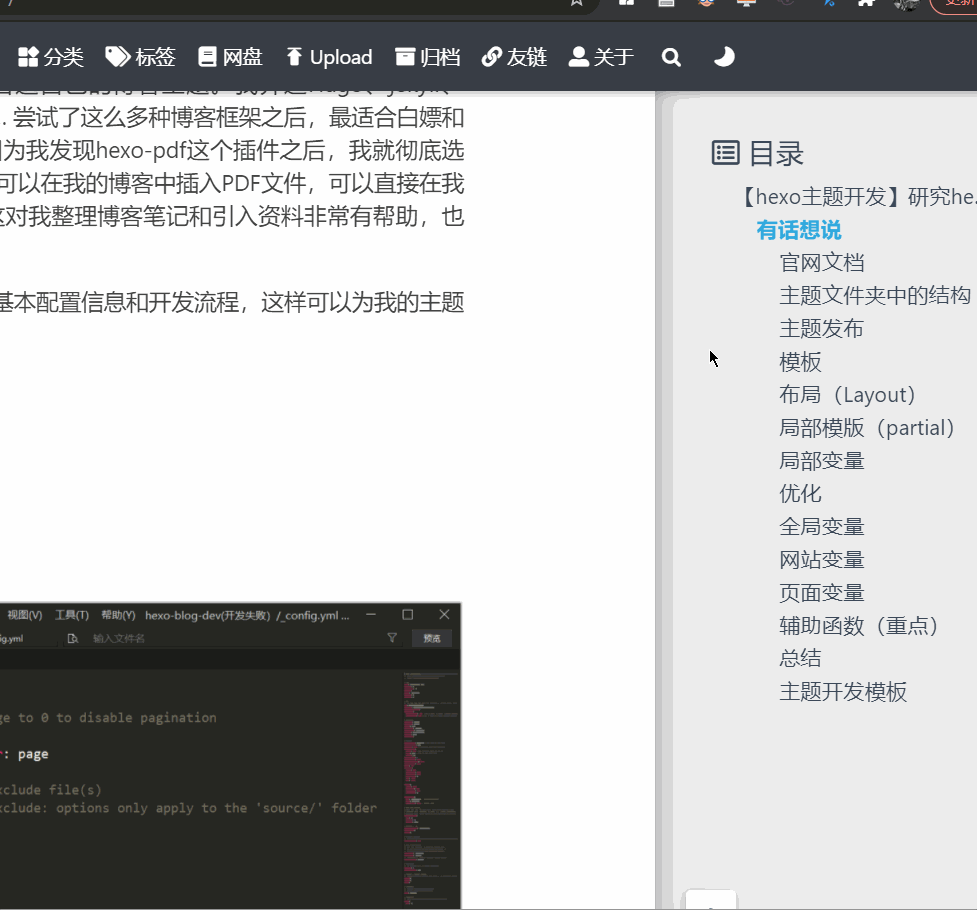Select the highlighted 有话想说 TOC entry
This screenshot has width=977, height=910.
(798, 230)
